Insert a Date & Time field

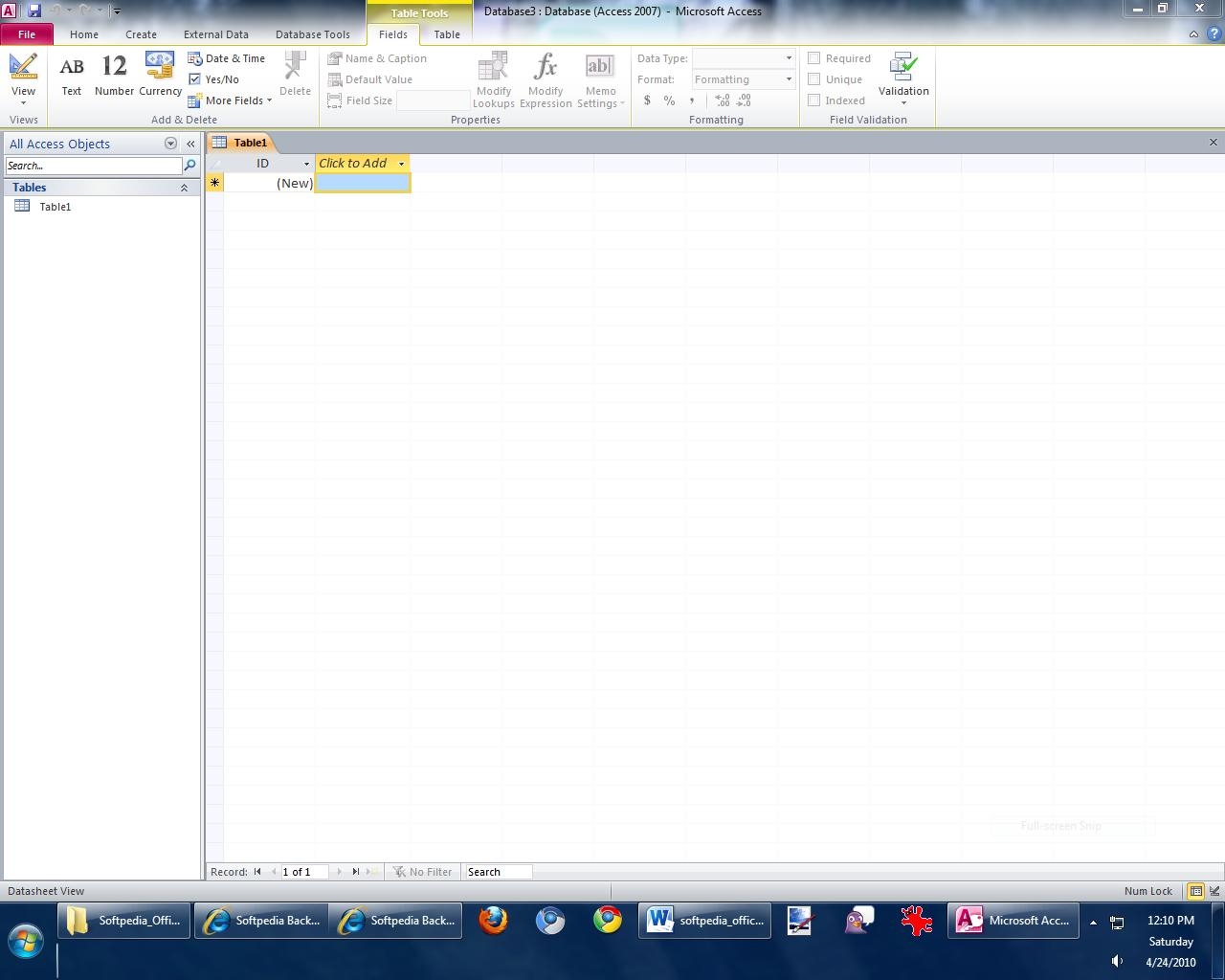click(x=227, y=58)
